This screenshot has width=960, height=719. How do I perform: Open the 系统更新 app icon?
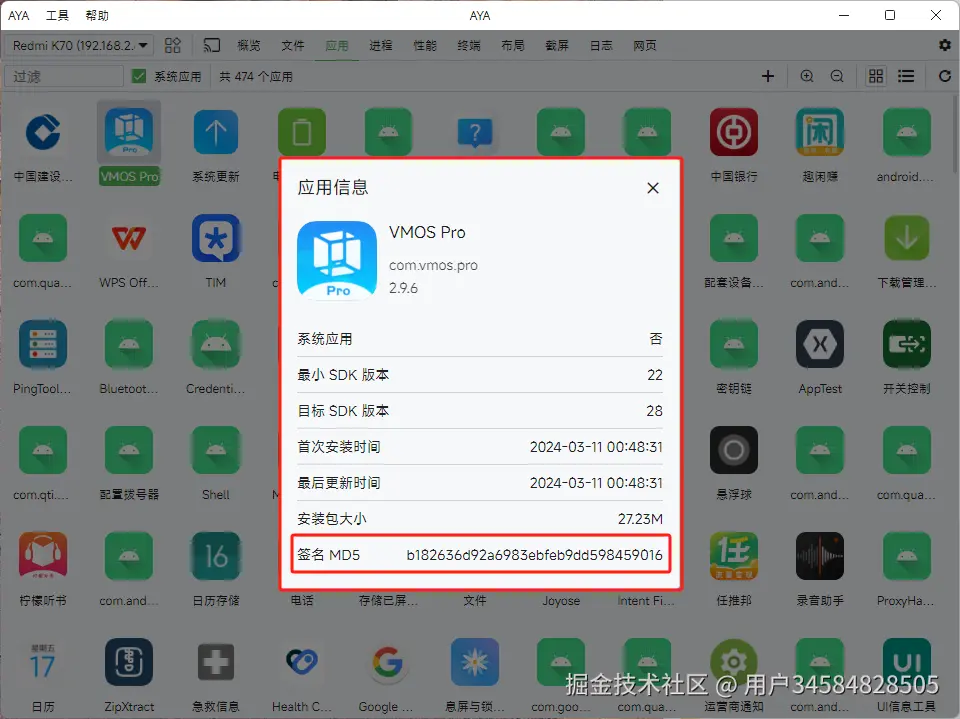216,132
